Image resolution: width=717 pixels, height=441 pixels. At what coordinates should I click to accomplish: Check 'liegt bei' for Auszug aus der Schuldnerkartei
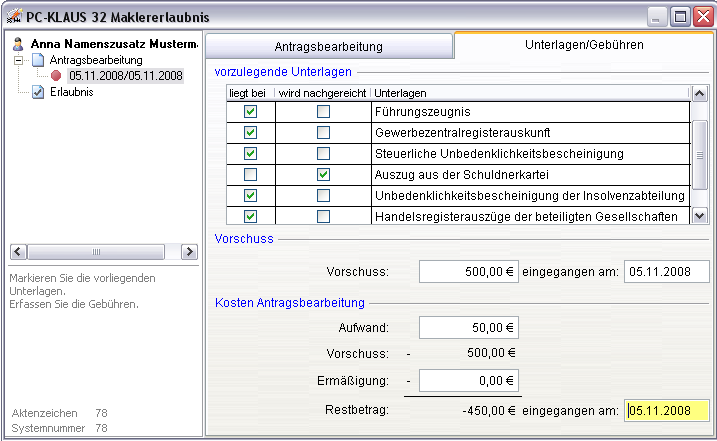(x=250, y=174)
